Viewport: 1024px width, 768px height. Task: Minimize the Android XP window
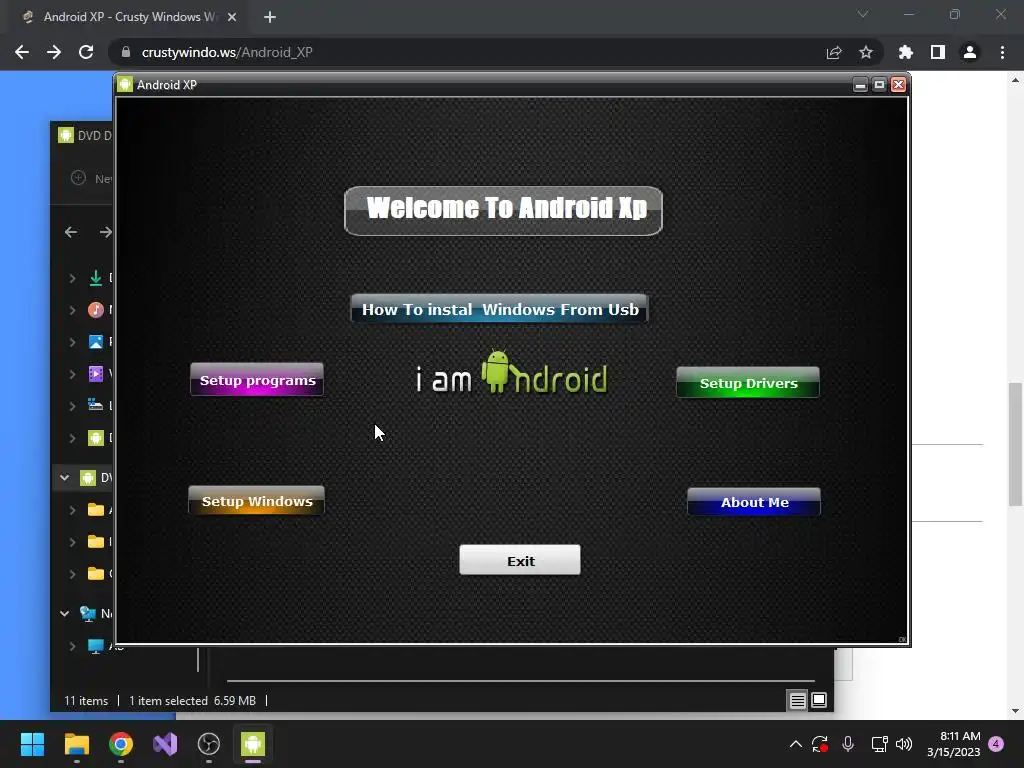[x=860, y=85]
